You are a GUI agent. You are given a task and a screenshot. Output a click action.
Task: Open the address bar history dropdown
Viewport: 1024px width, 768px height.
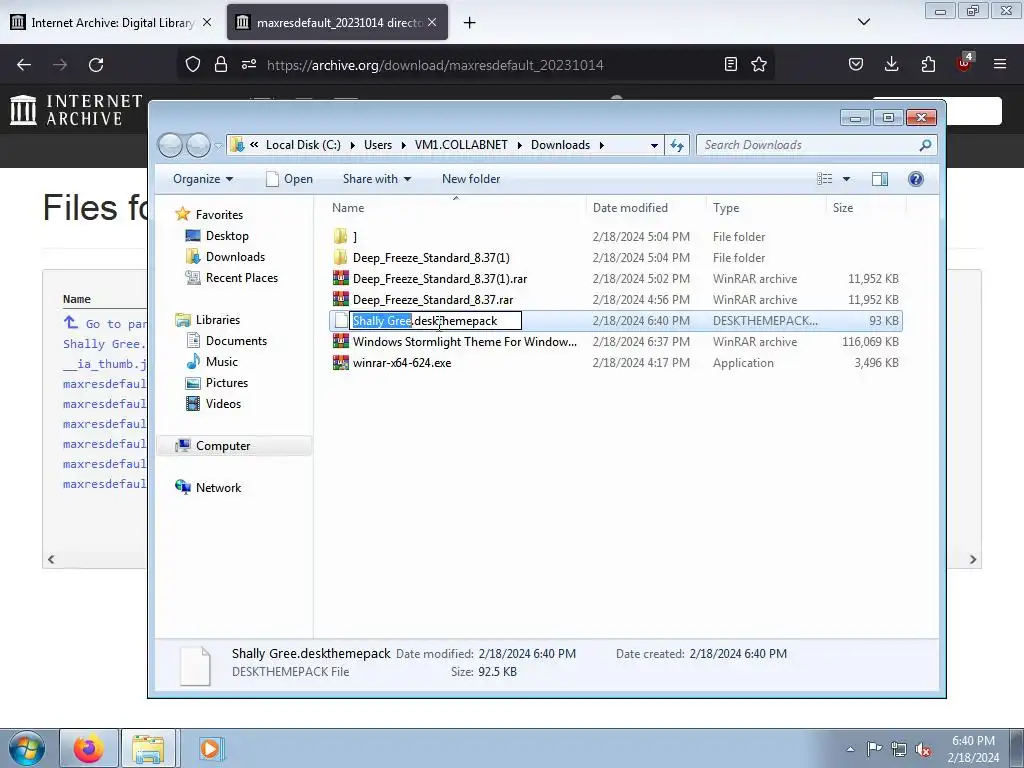654,145
